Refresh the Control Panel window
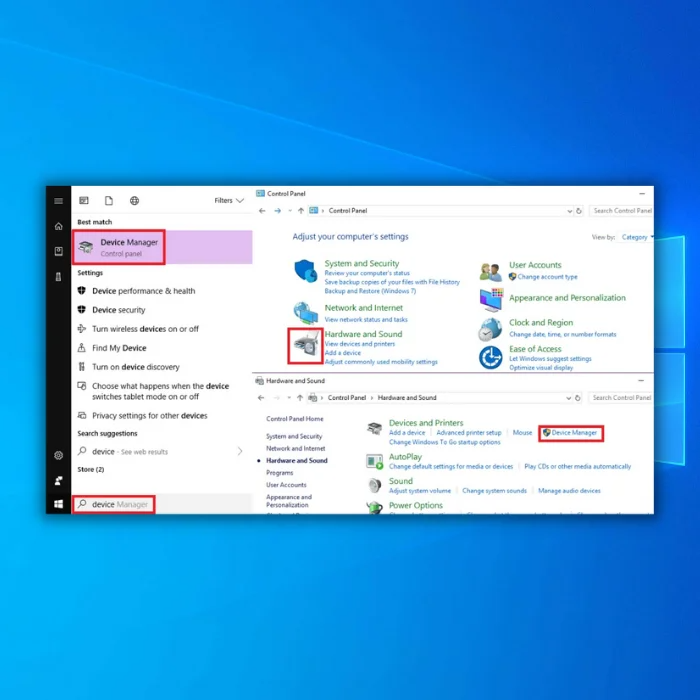Screen dimensions: 700x700 (x=579, y=211)
